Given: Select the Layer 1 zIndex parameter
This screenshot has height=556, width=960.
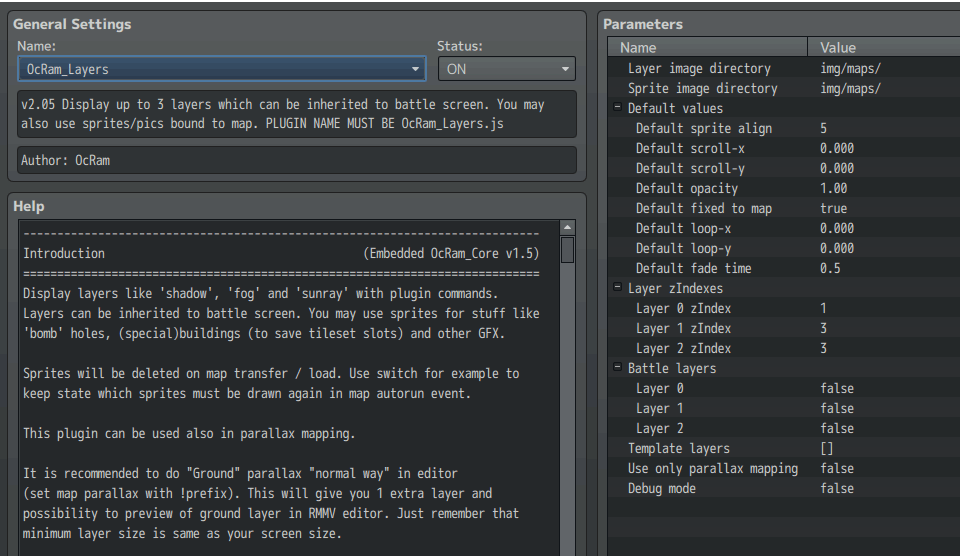Looking at the screenshot, I should coord(784,329).
